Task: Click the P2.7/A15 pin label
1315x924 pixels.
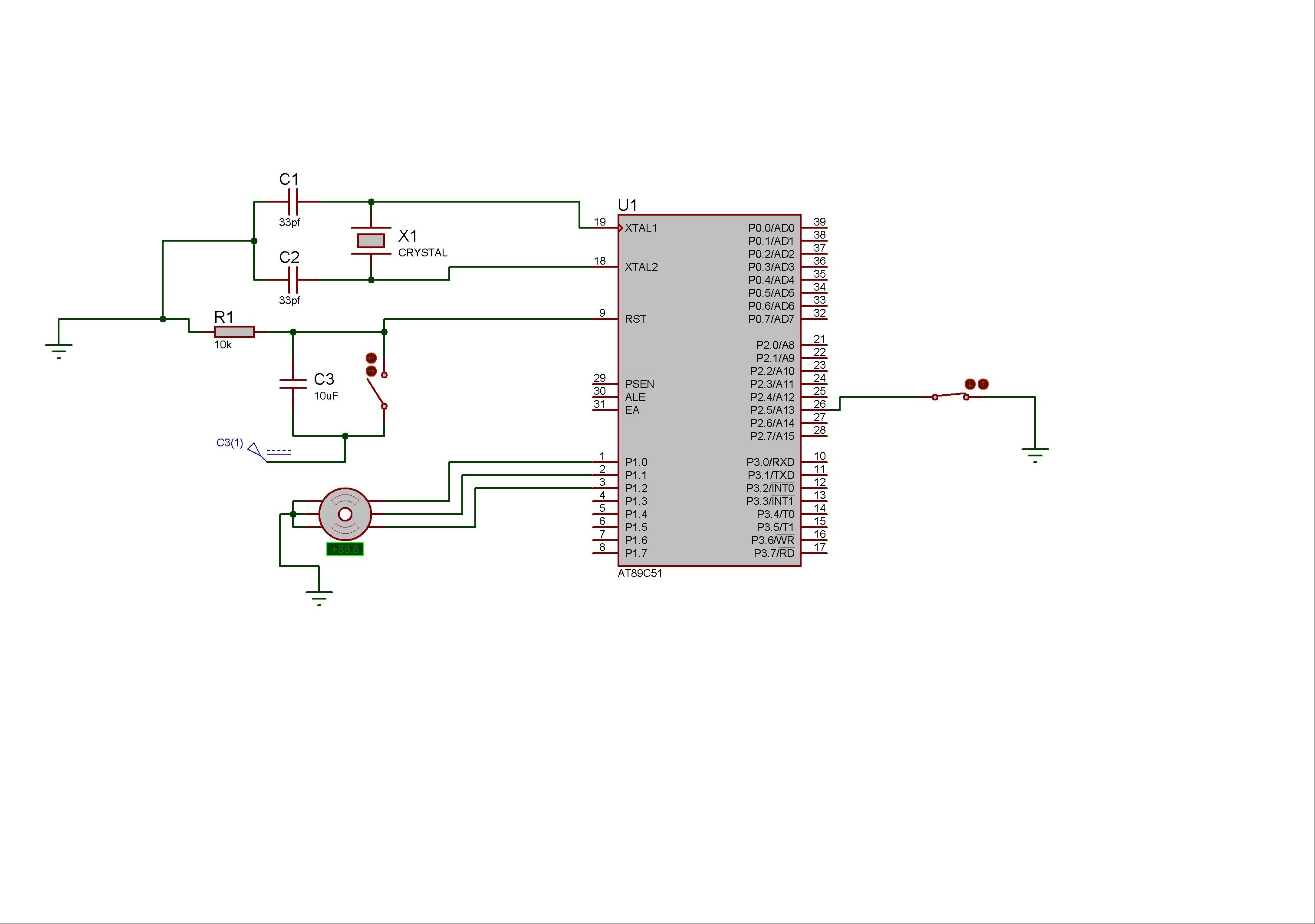Action: [772, 436]
